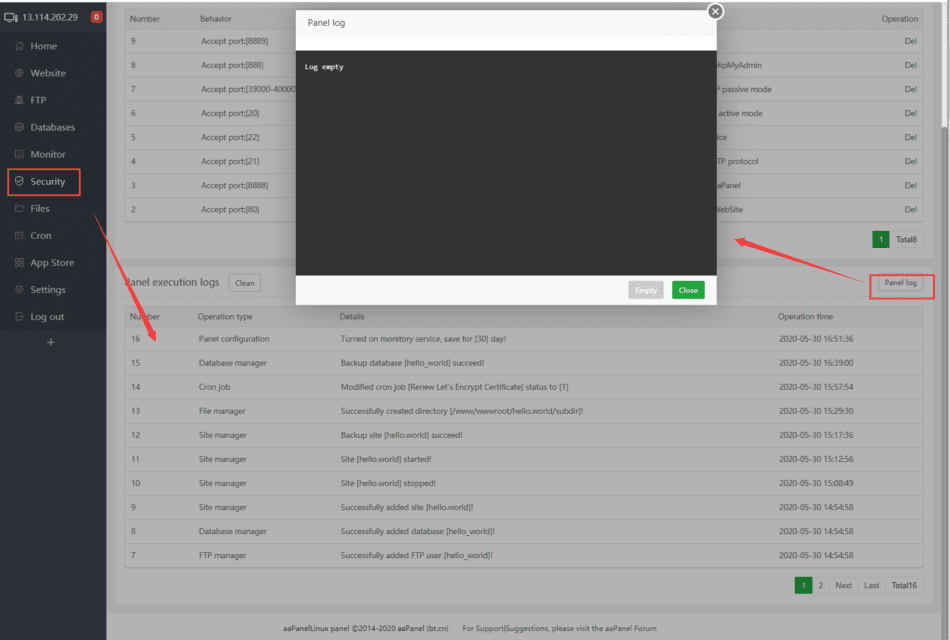
Task: Expand the sidebar with the plus button
Action: (50, 342)
